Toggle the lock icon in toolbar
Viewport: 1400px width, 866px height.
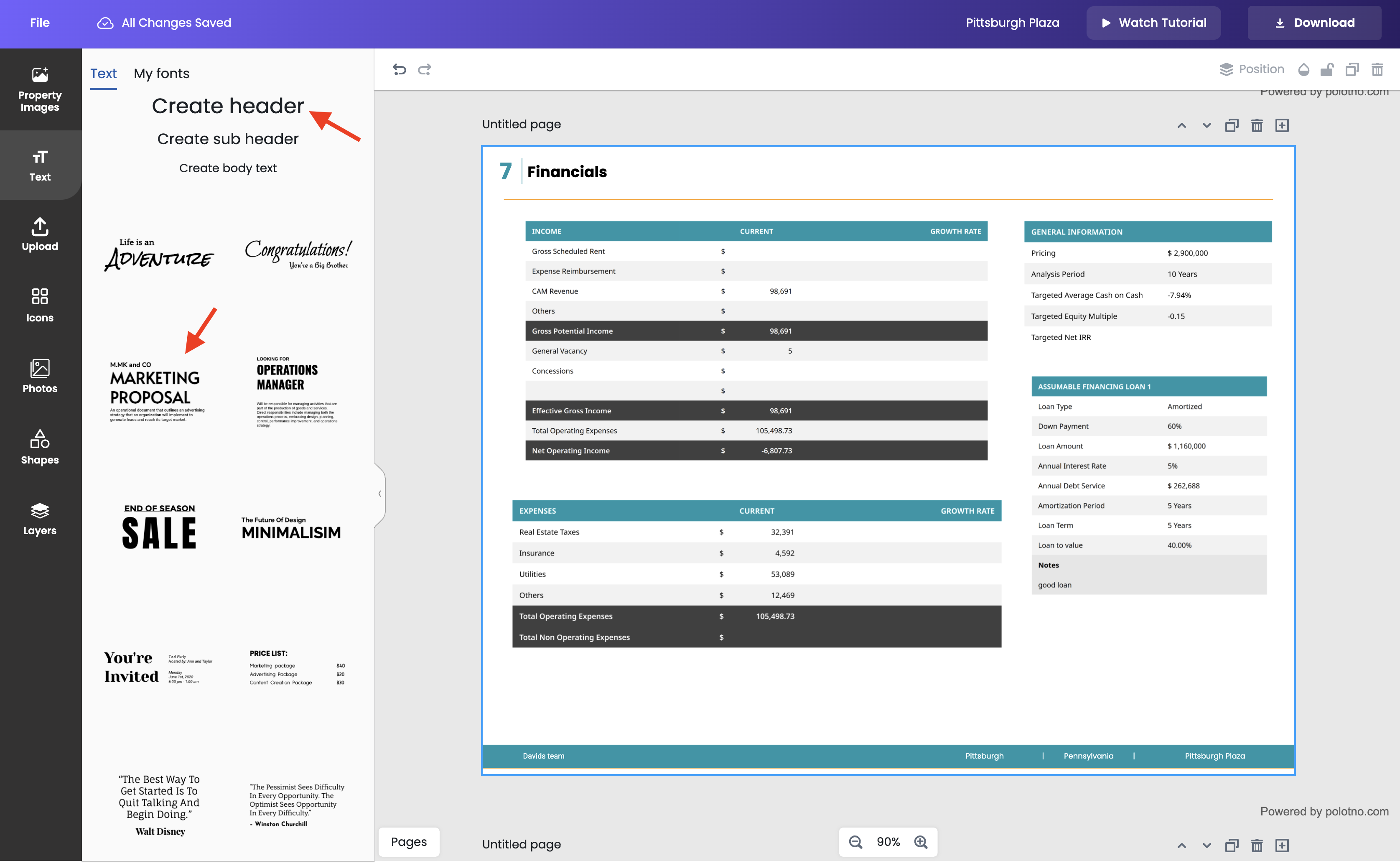1327,69
